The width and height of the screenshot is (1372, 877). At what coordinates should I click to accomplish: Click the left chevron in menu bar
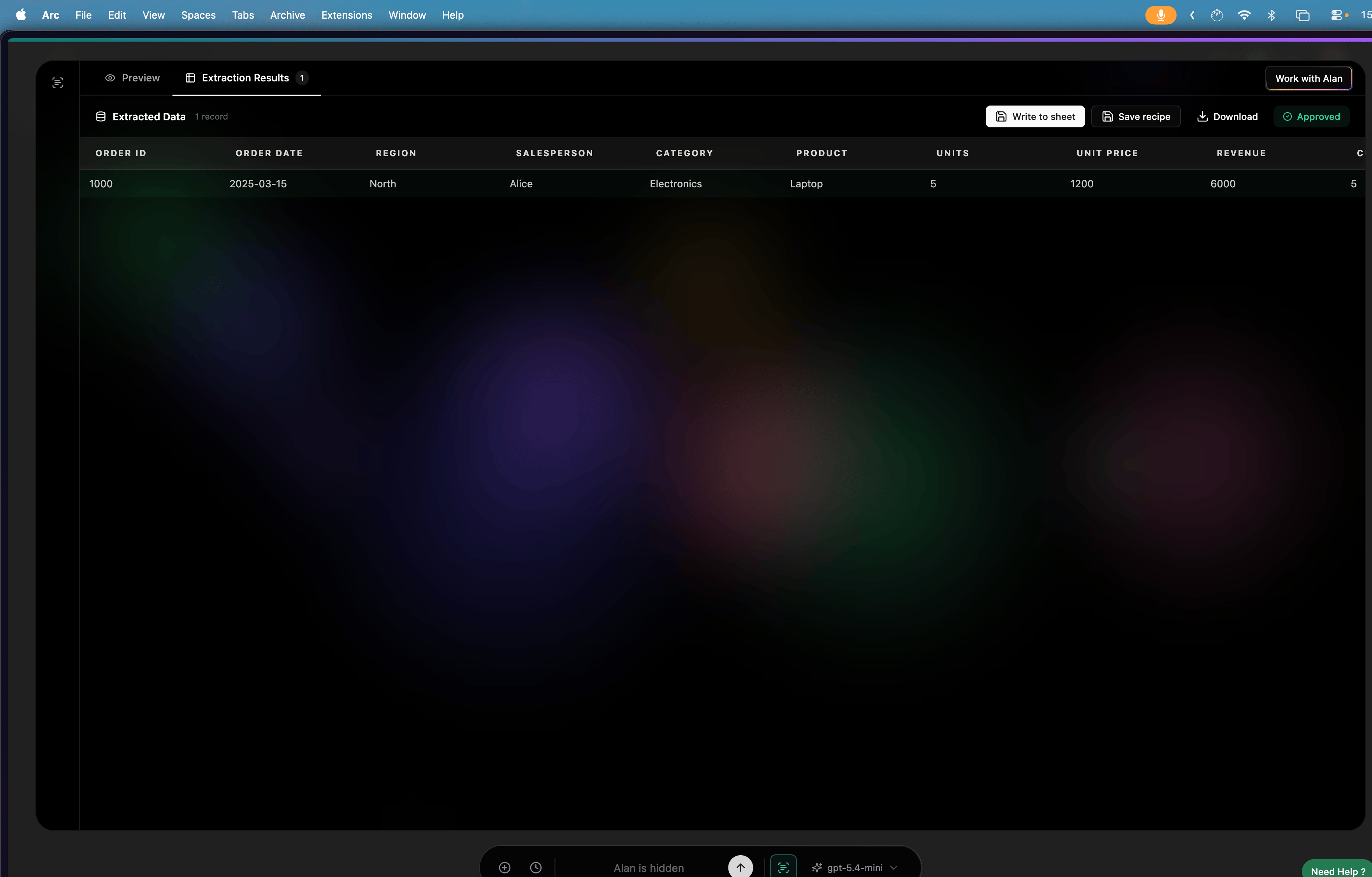[x=1192, y=16]
